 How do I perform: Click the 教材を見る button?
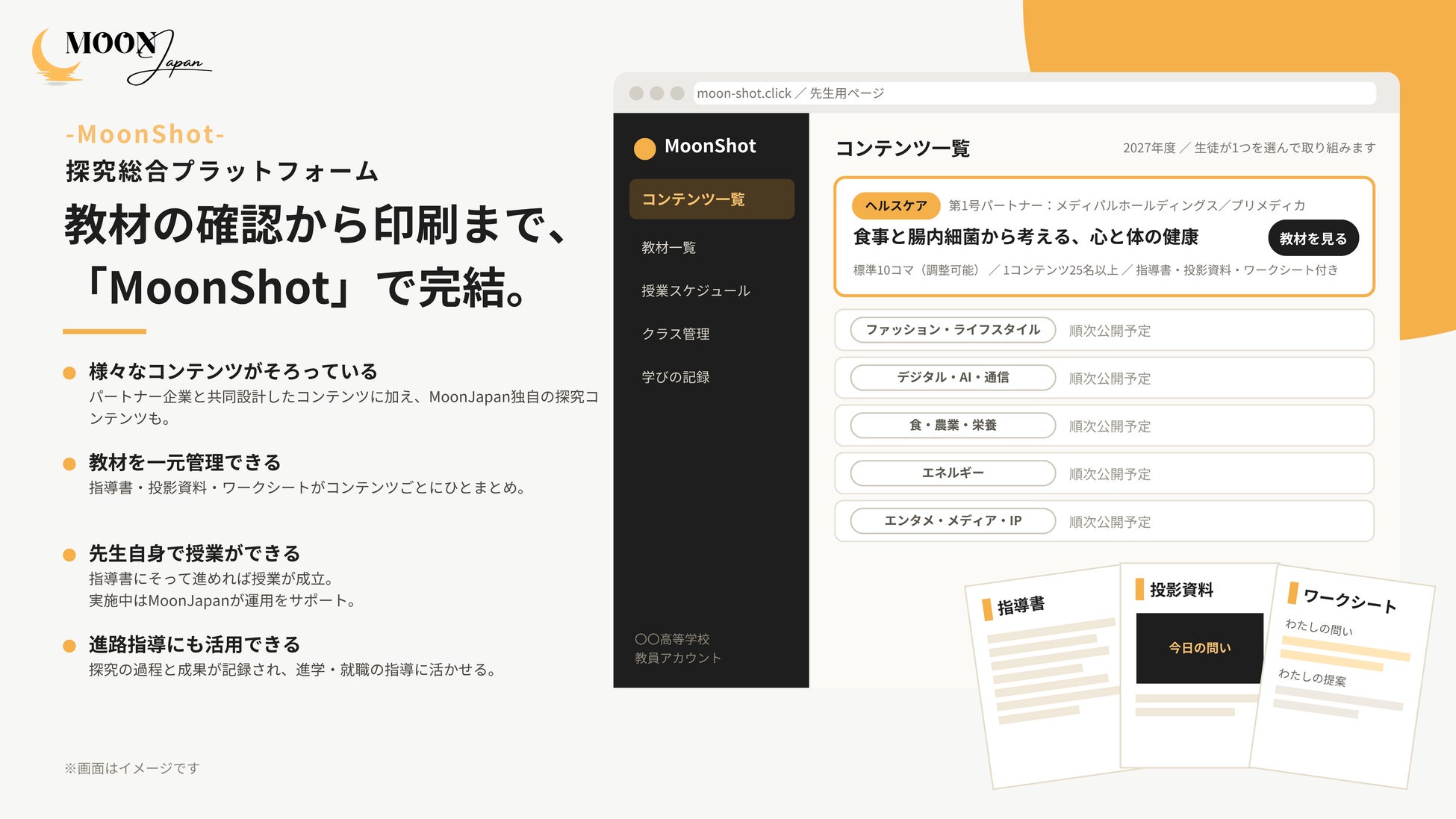pyautogui.click(x=1313, y=238)
